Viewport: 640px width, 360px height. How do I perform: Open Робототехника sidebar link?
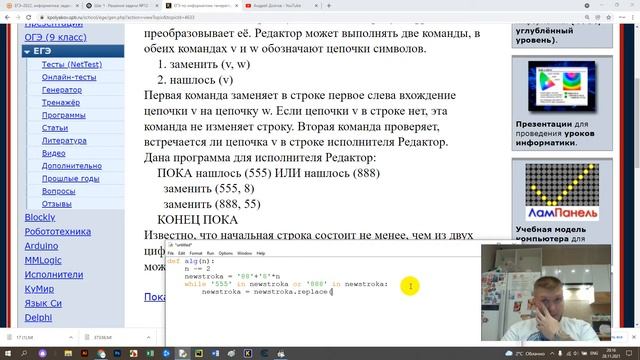(x=58, y=231)
